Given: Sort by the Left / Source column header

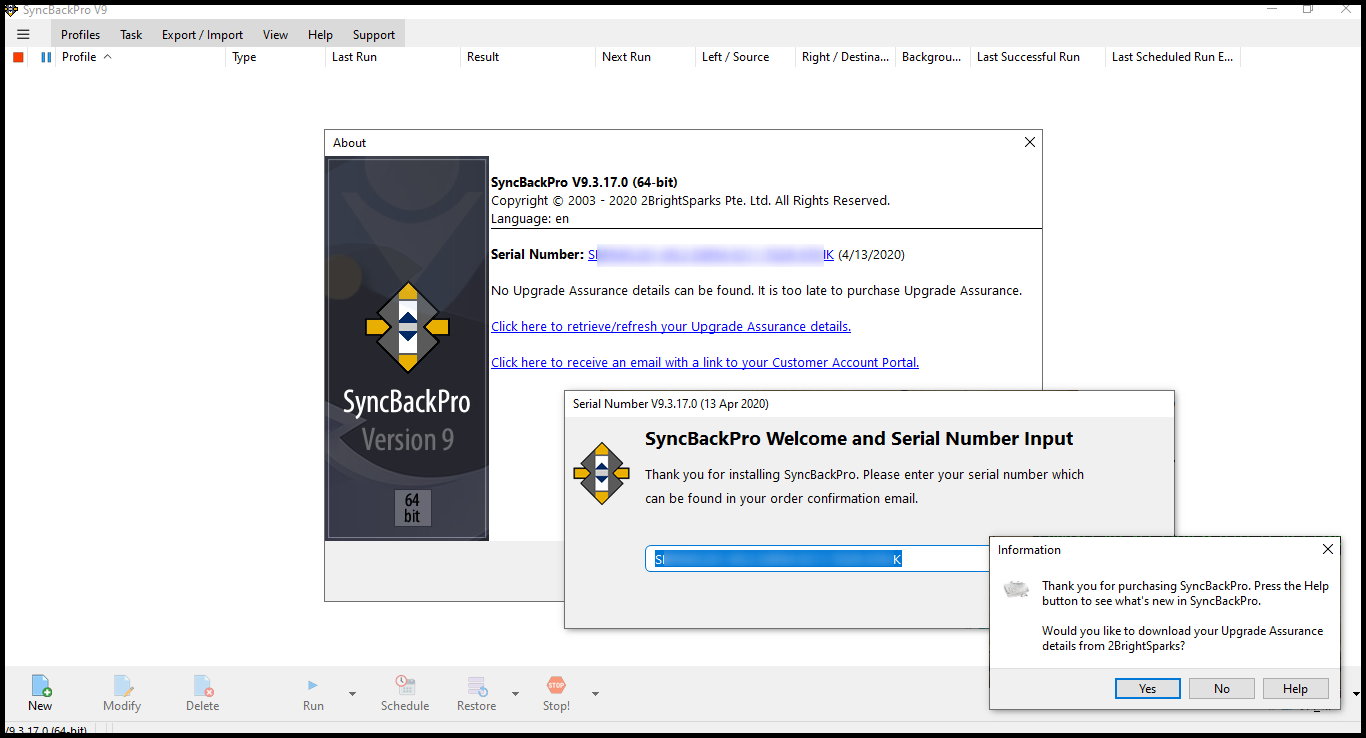Looking at the screenshot, I should (x=746, y=57).
